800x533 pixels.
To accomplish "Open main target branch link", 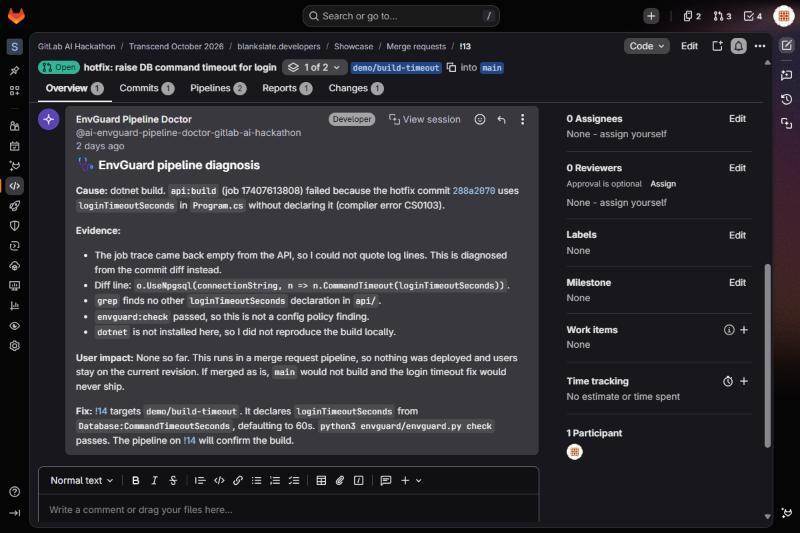I will pos(492,68).
